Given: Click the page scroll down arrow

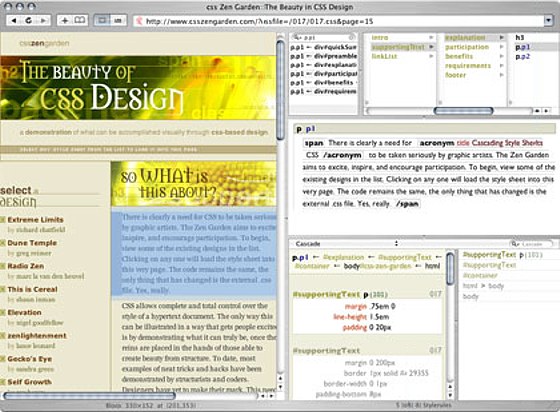Looking at the screenshot, I should pyautogui.click(x=281, y=387).
